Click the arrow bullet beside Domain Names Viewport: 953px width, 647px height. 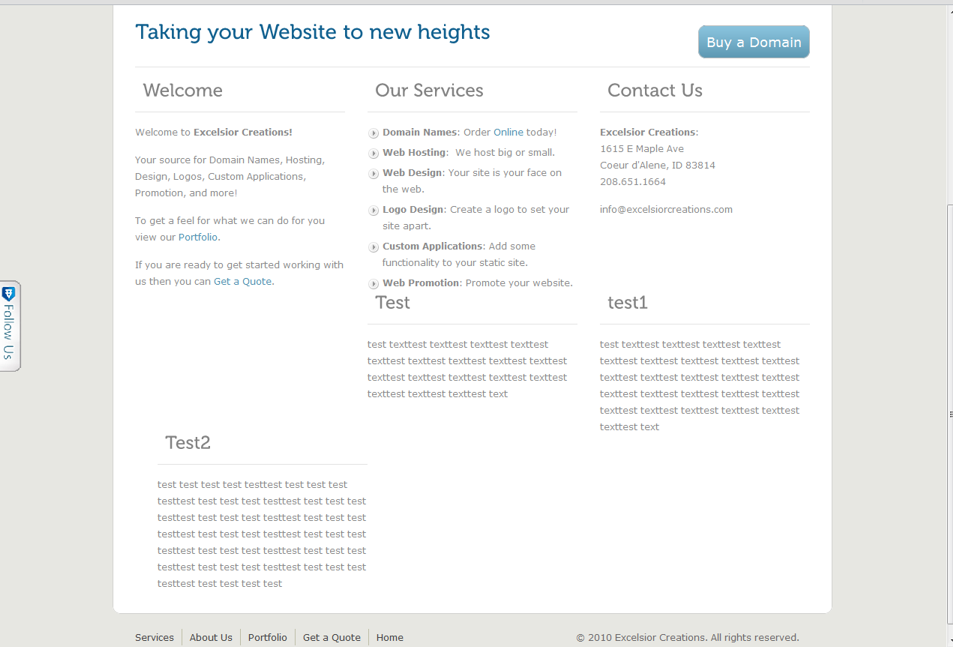[374, 133]
